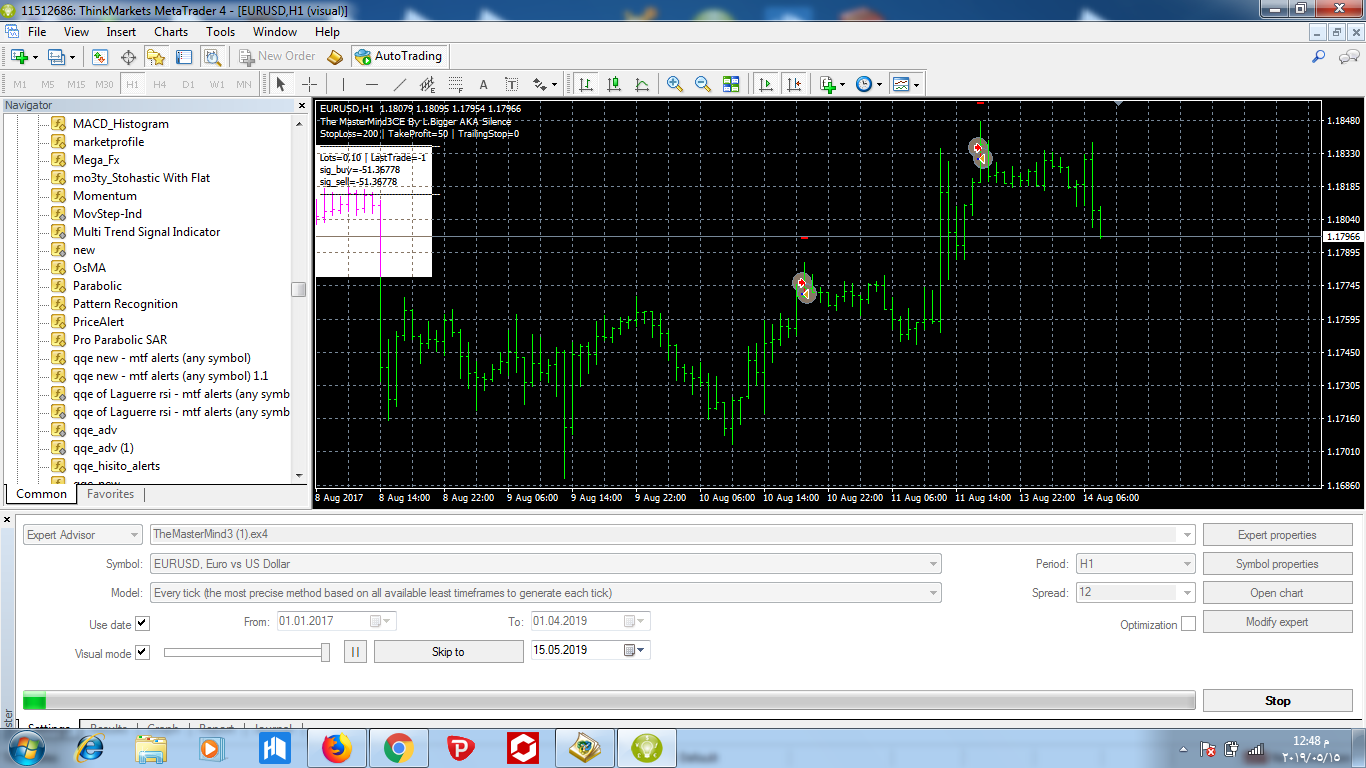Viewport: 1366px width, 768px height.
Task: Switch to M15 timeframe
Action: tap(76, 85)
